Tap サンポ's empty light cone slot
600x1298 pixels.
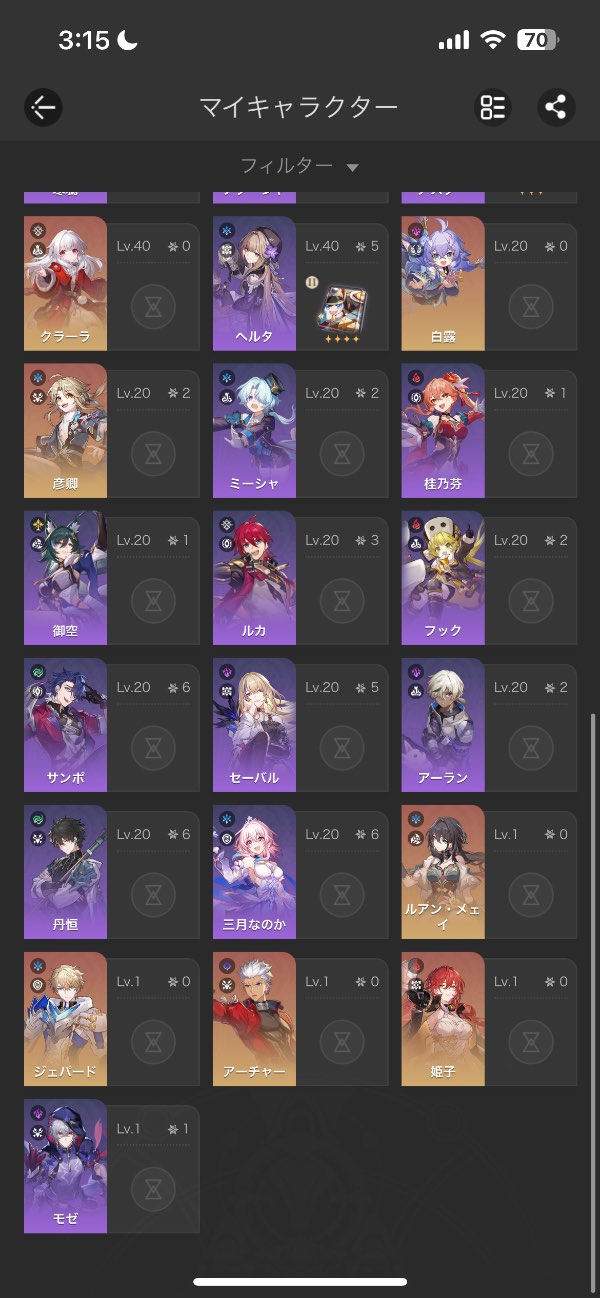click(x=153, y=749)
